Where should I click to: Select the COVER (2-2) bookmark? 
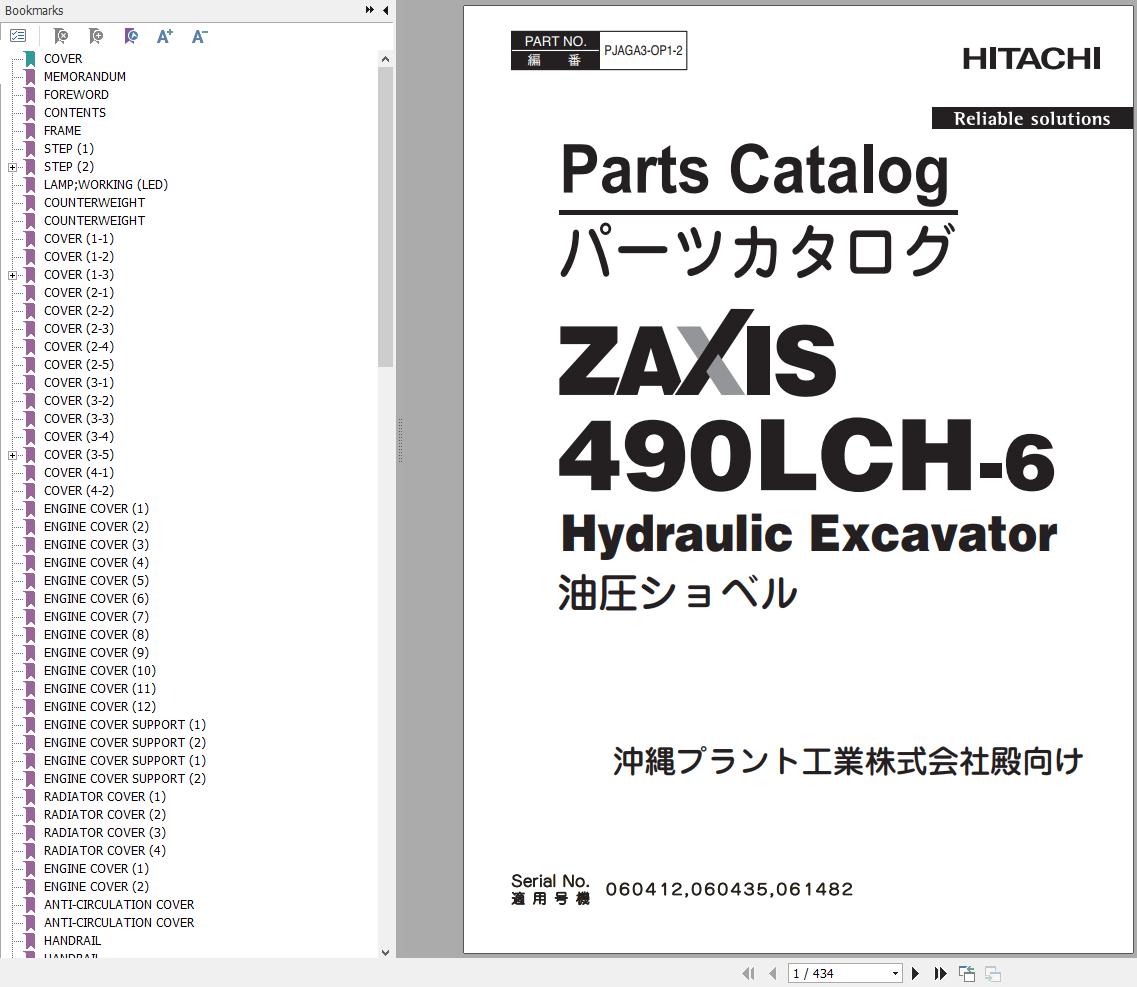pos(79,310)
